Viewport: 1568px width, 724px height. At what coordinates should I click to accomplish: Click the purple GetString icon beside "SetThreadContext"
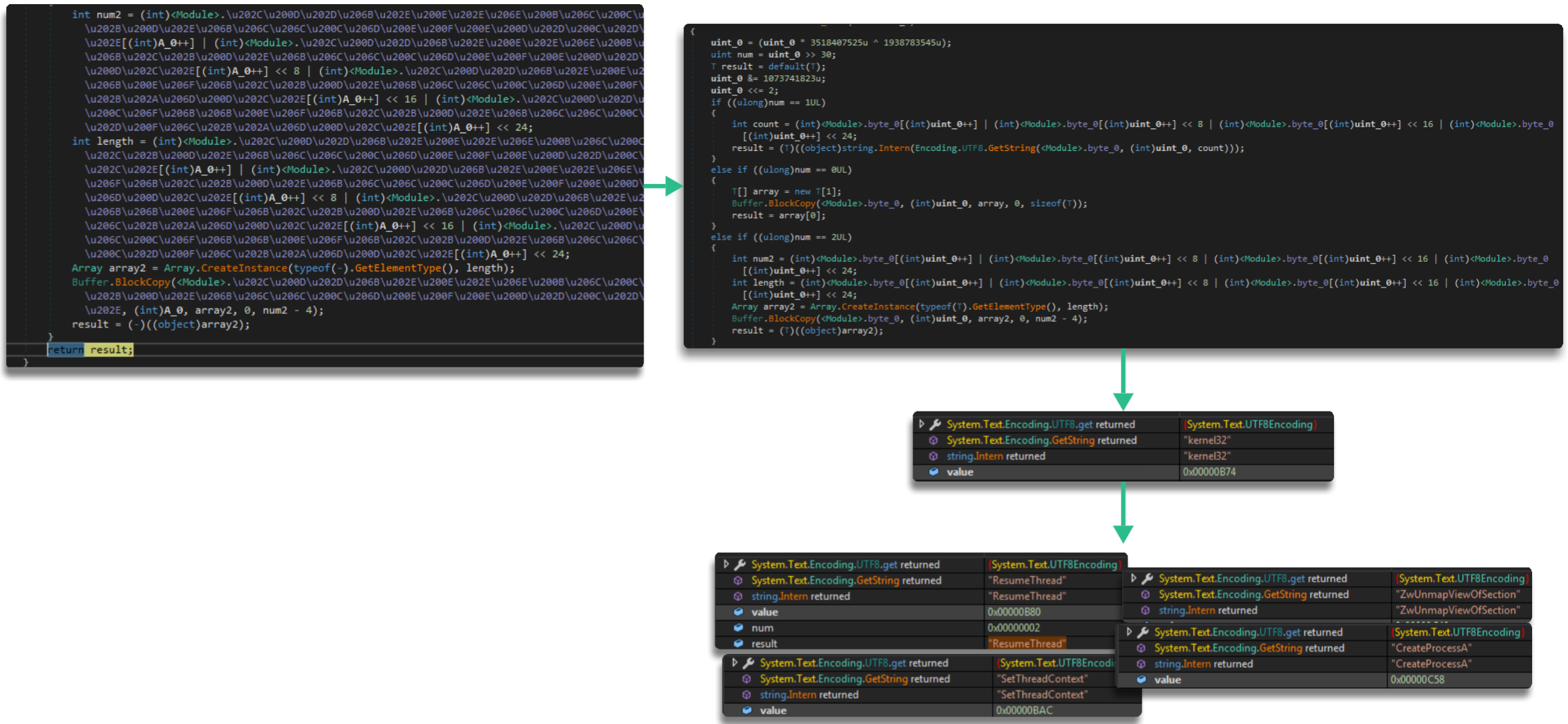747,679
